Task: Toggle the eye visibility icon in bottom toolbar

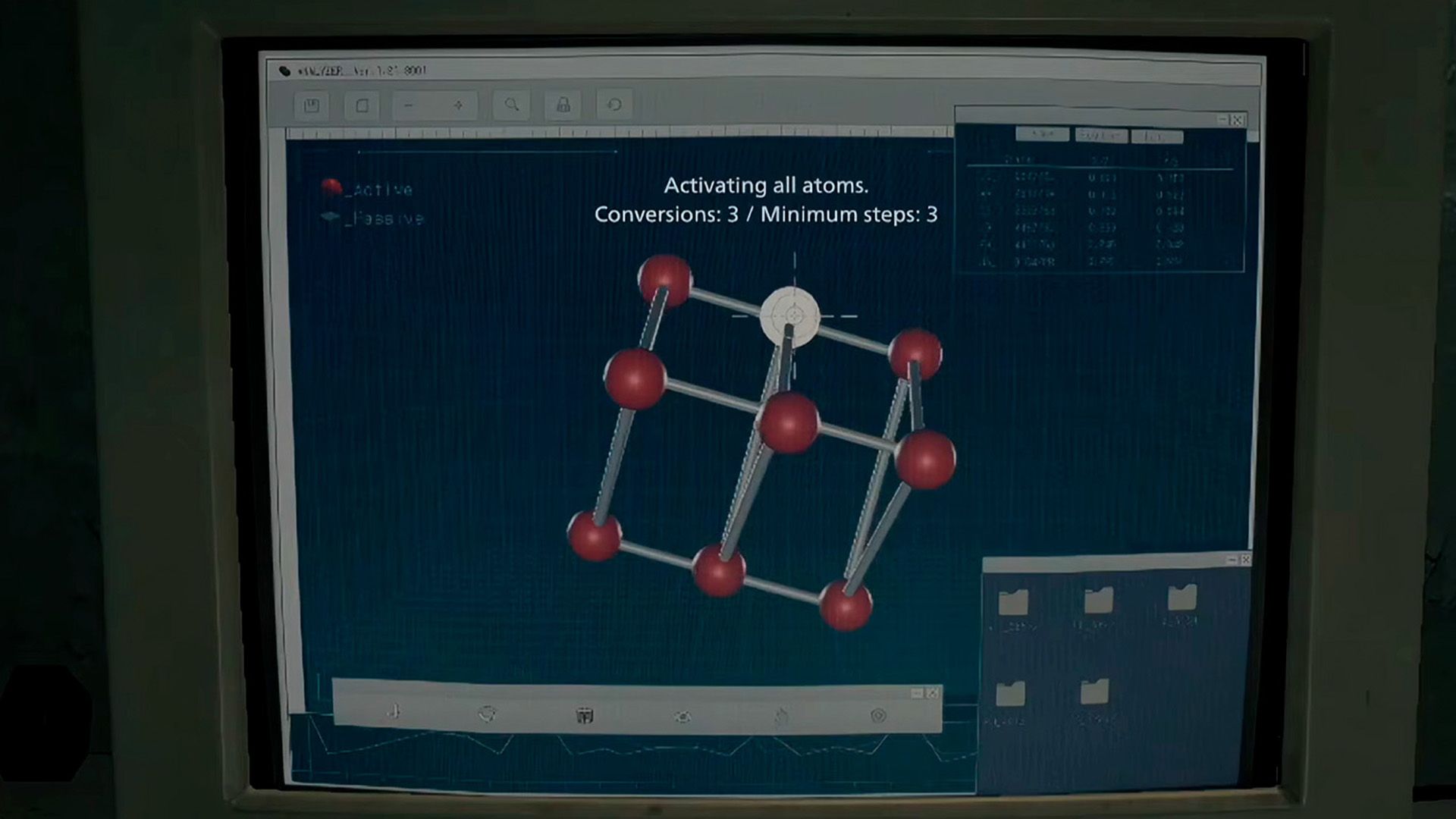Action: click(x=682, y=716)
